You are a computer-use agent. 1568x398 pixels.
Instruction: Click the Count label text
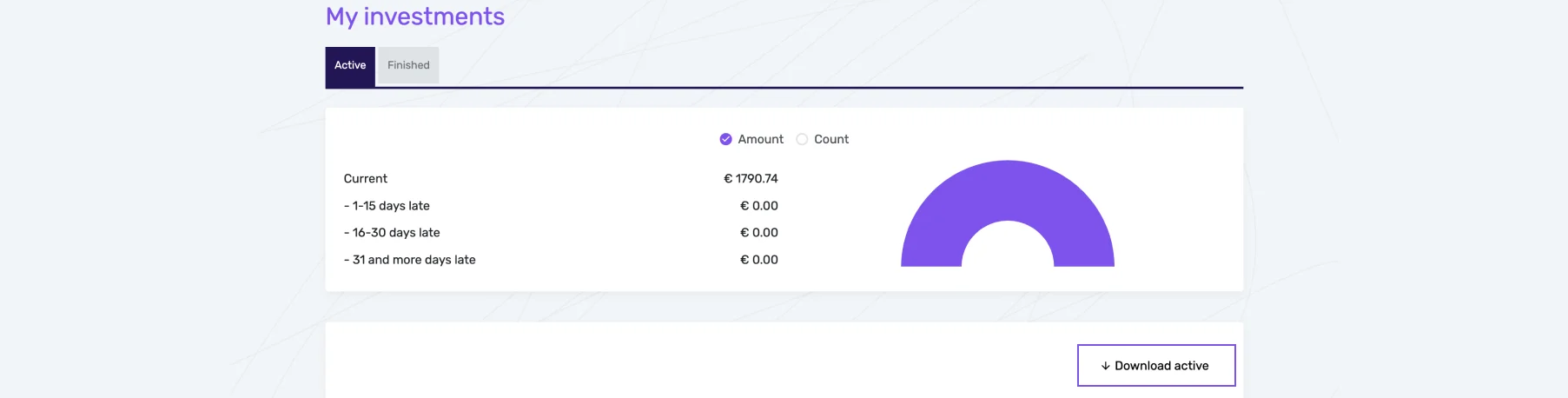[x=831, y=139]
